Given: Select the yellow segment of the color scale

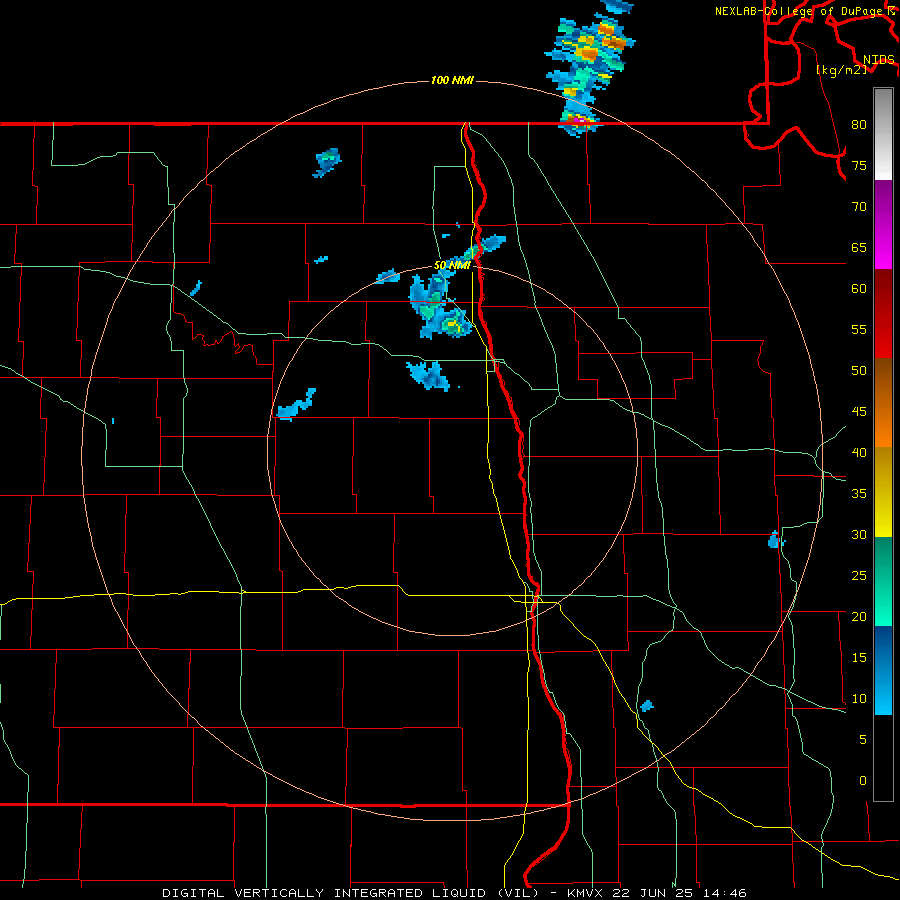Looking at the screenshot, I should (883, 492).
